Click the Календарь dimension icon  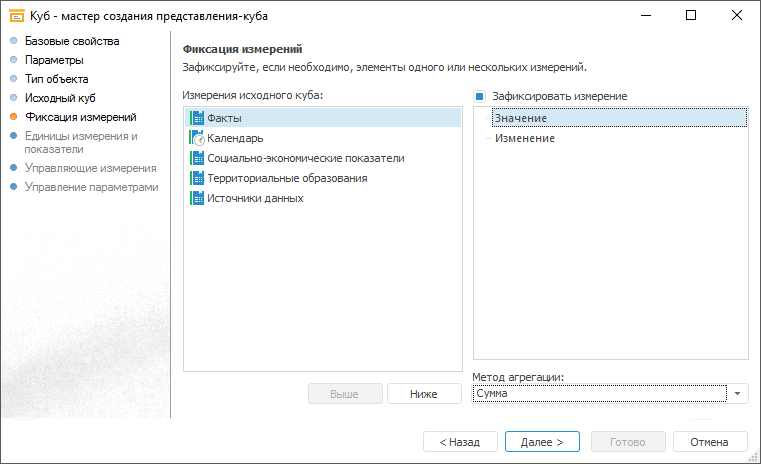(197, 138)
